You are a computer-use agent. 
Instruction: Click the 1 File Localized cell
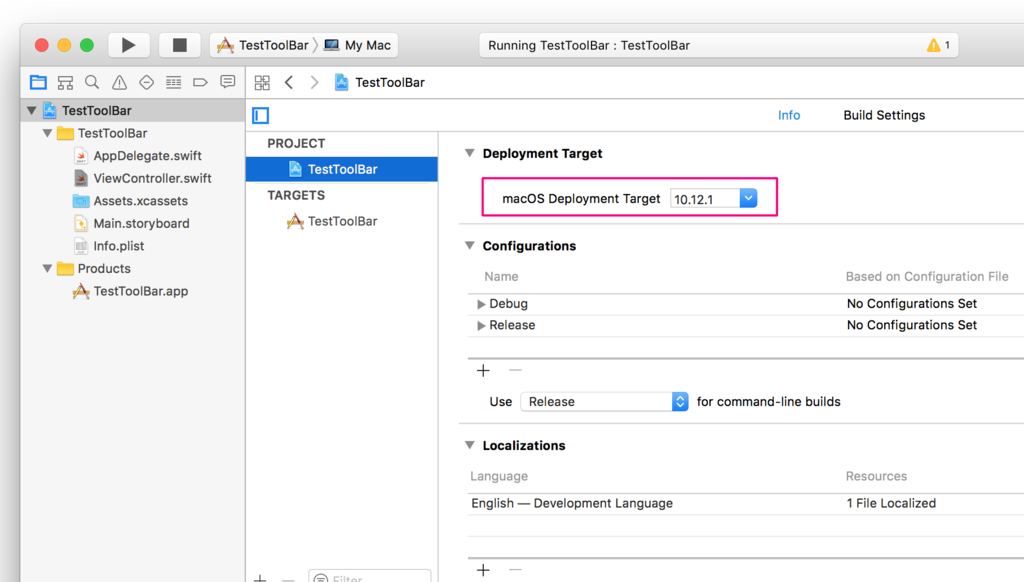[891, 503]
